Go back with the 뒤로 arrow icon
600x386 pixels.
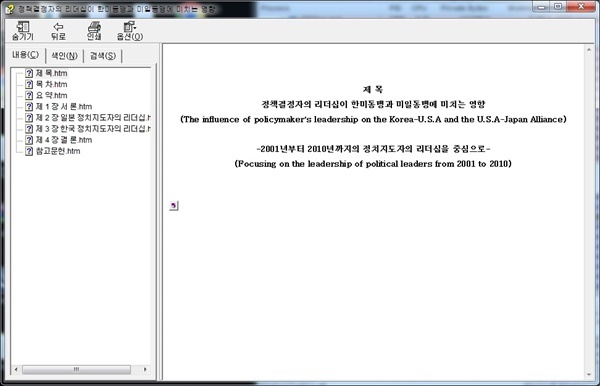(58, 31)
